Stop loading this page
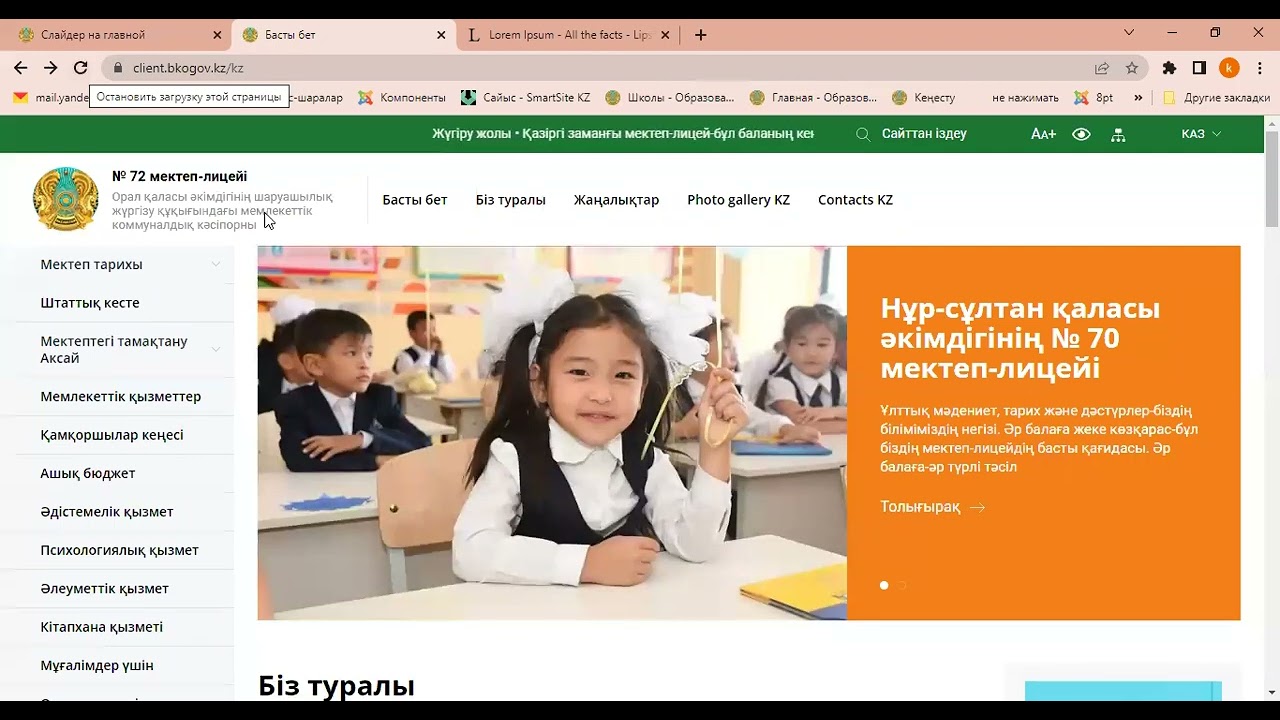 pyautogui.click(x=81, y=68)
